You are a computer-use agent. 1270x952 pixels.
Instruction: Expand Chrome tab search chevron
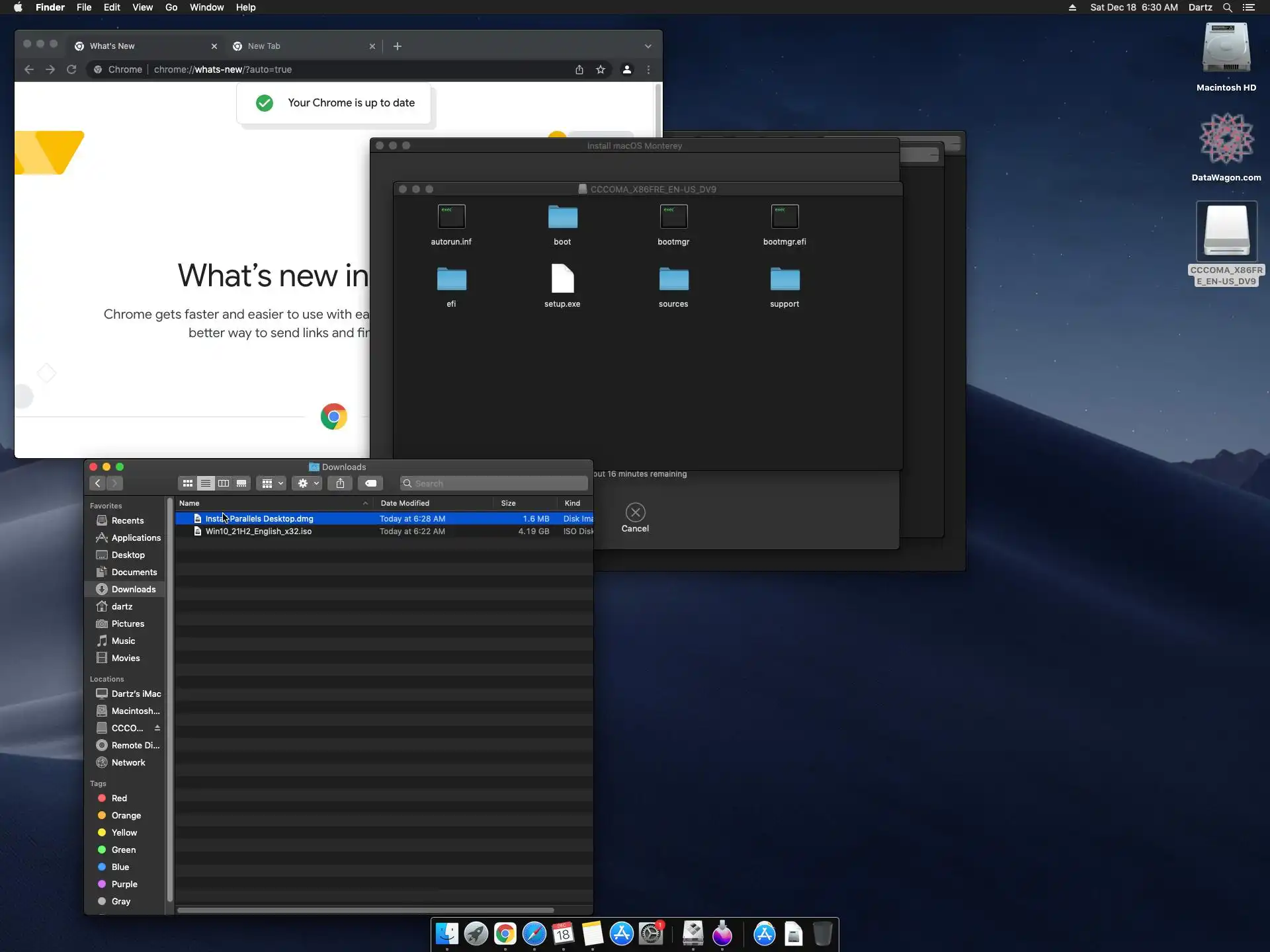(x=648, y=46)
